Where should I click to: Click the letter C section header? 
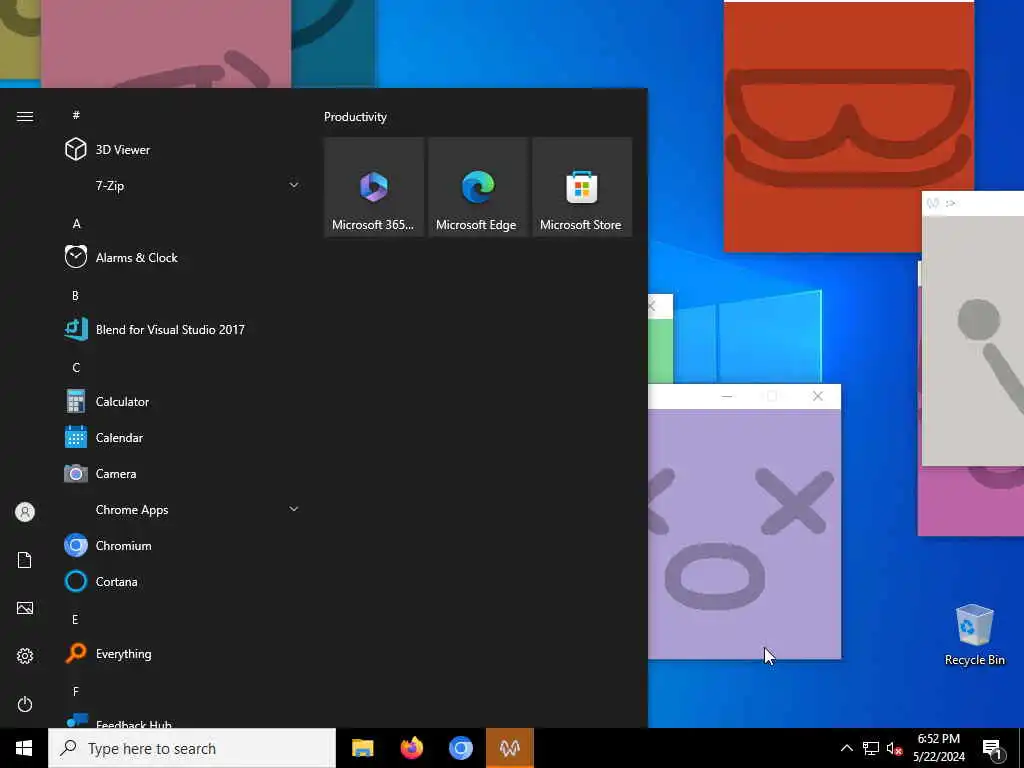(76, 368)
